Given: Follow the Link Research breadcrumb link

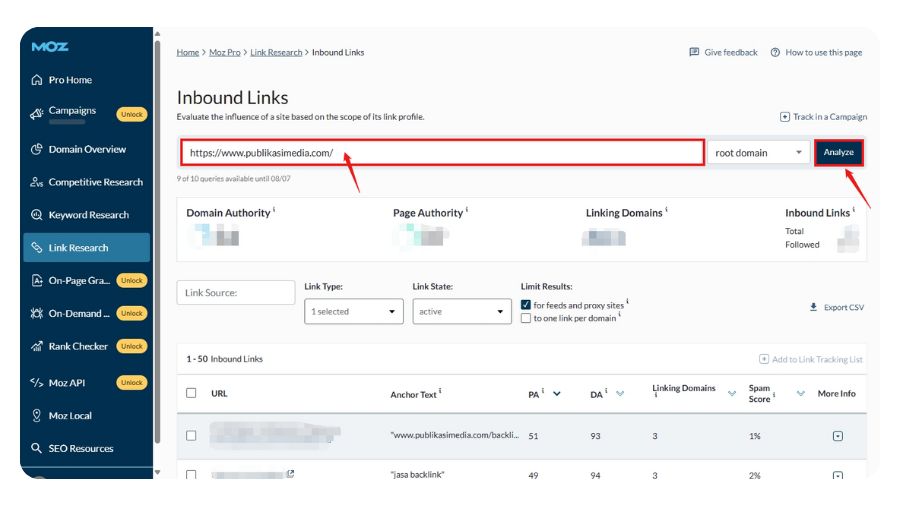Looking at the screenshot, I should [276, 52].
